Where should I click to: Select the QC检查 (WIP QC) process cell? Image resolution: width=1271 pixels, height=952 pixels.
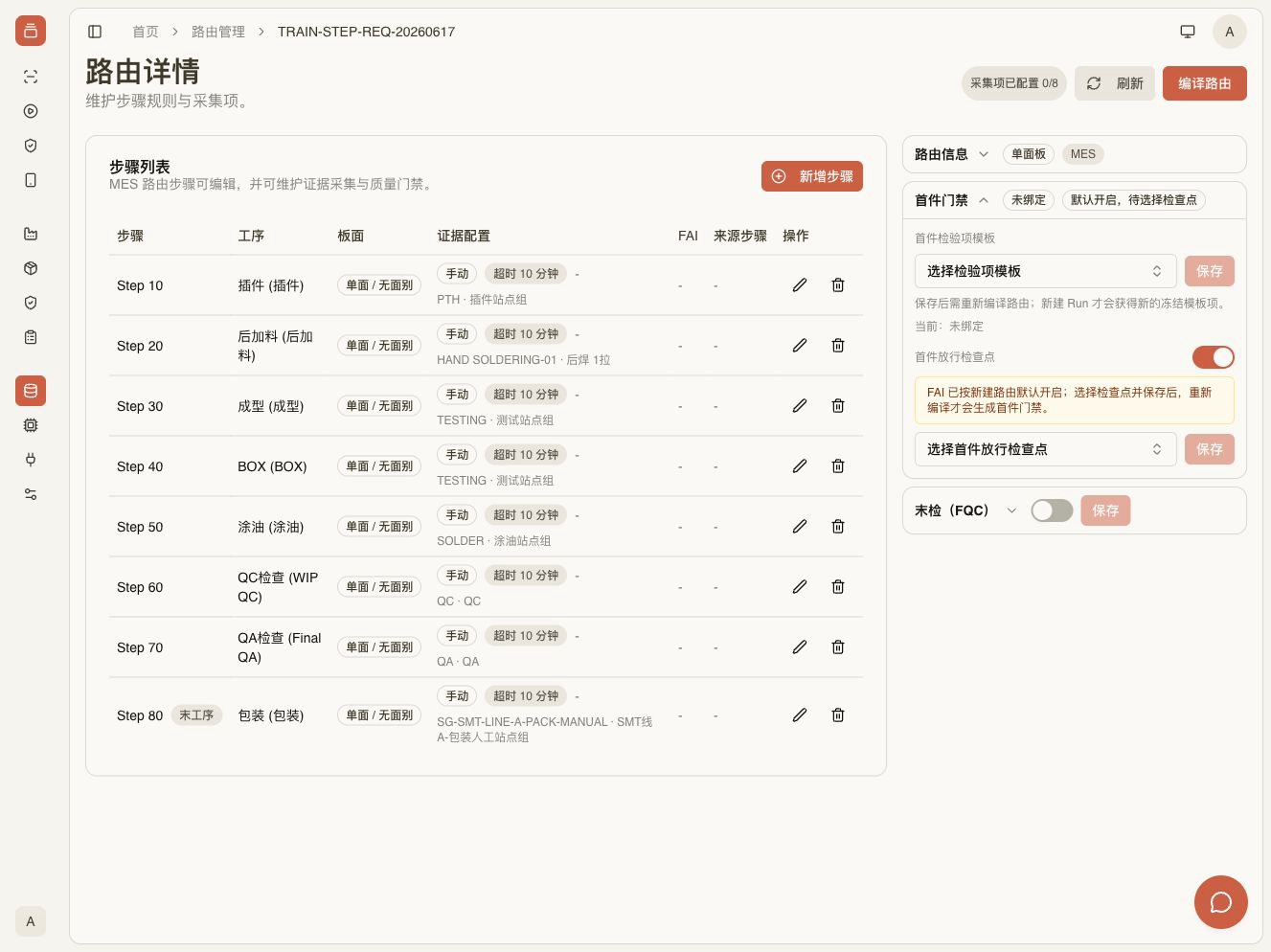[278, 587]
